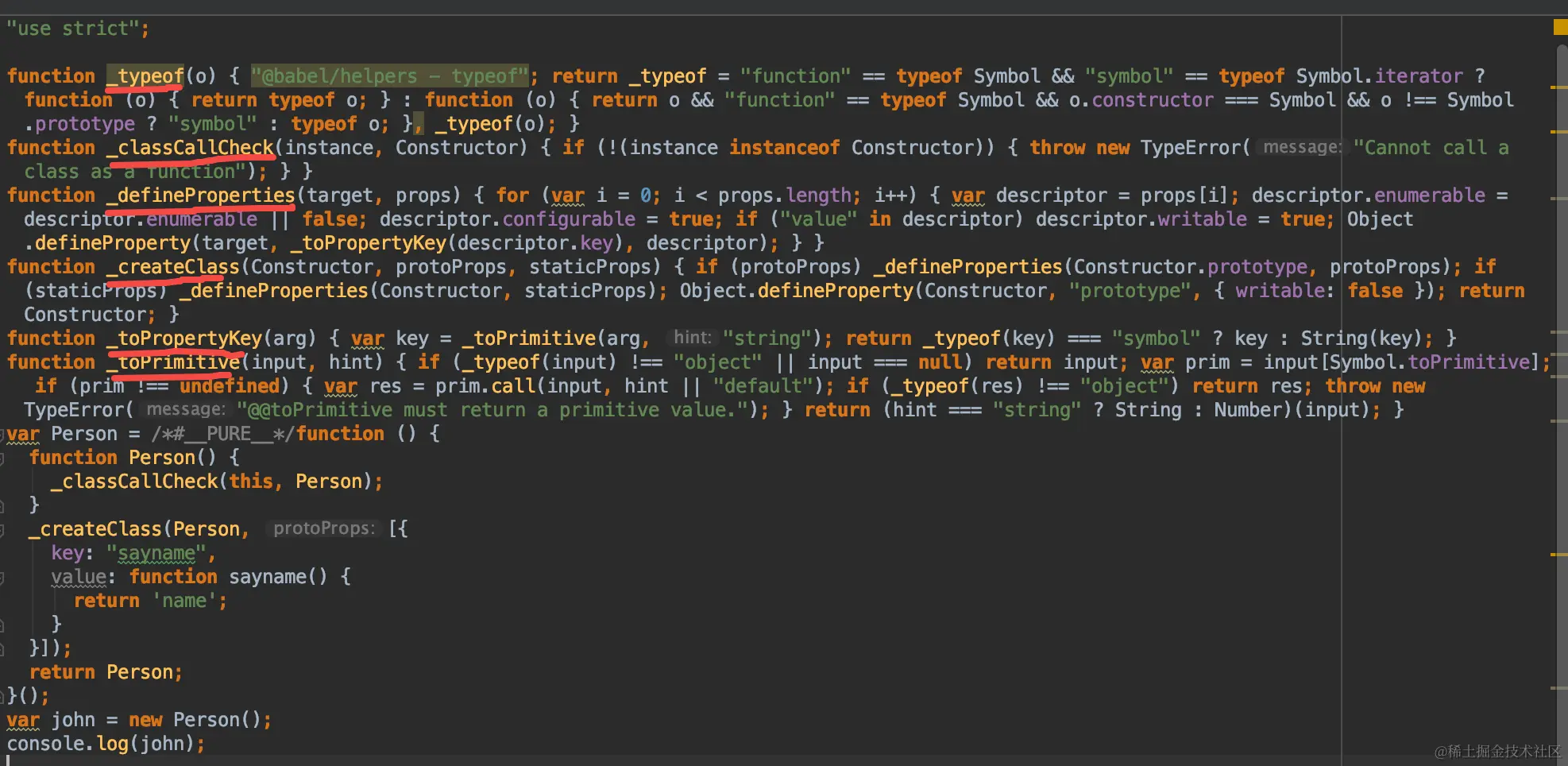This screenshot has width=1568, height=766.
Task: Click the "prototype" string in Object.defineProperty
Action: click(1130, 291)
